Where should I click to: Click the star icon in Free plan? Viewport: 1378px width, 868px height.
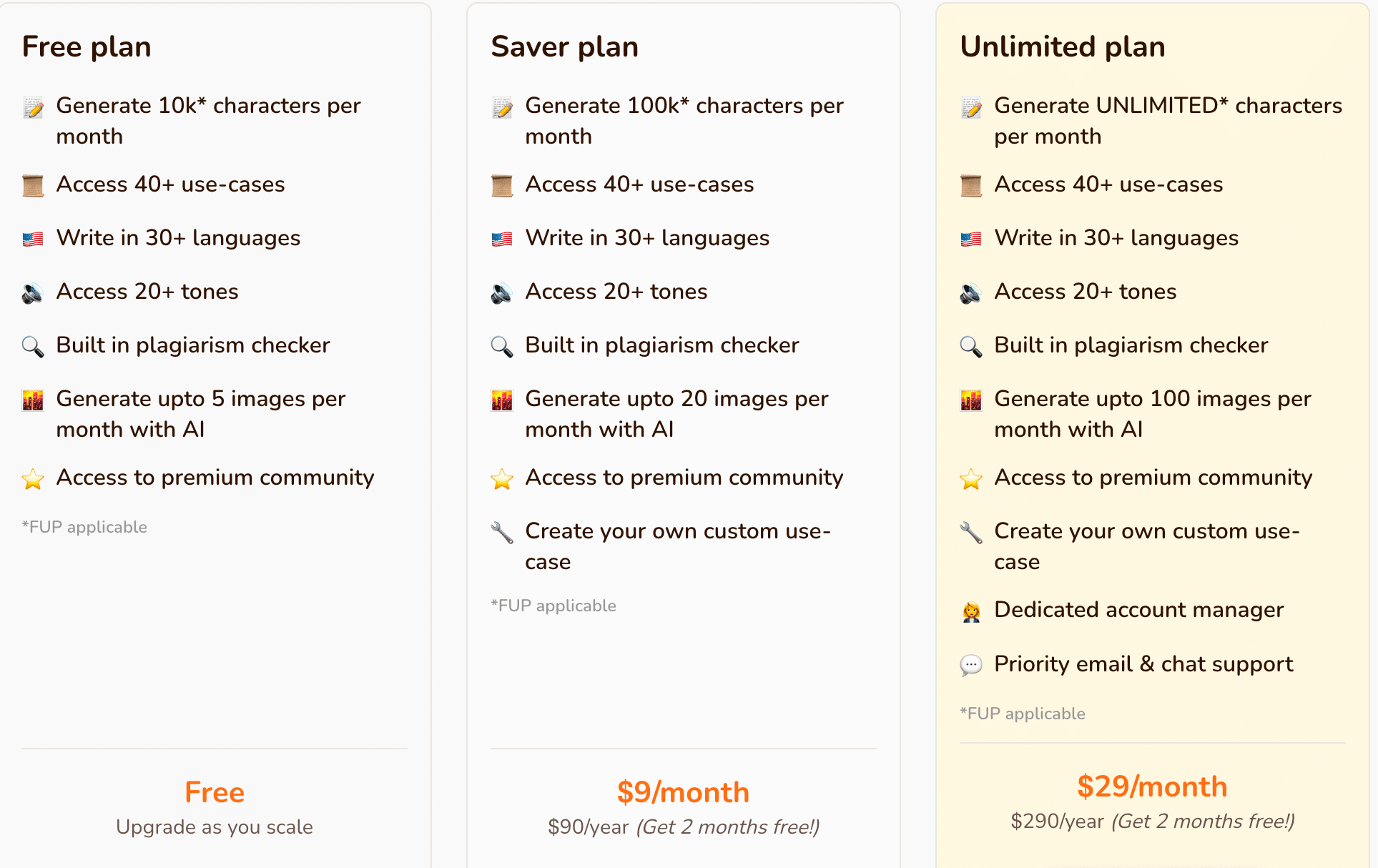tap(33, 478)
